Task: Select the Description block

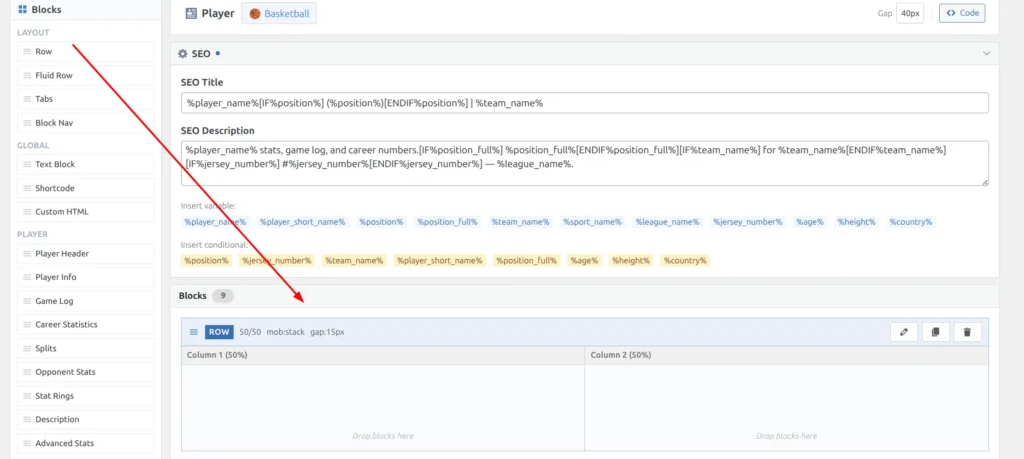Action: coord(86,419)
